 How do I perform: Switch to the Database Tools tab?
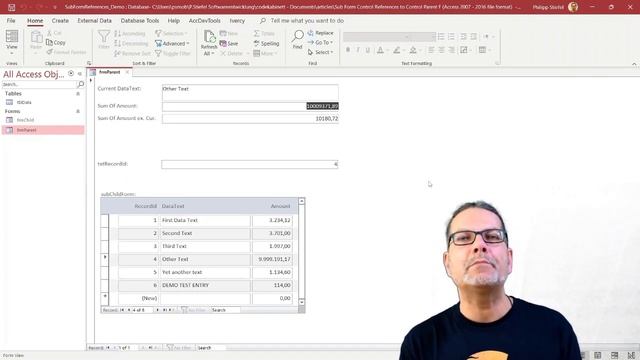(140, 20)
